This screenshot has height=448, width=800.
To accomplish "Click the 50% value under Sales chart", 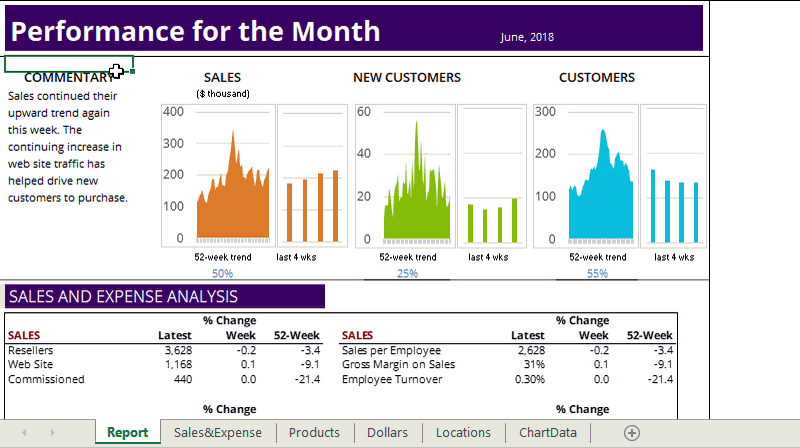I will tap(222, 274).
